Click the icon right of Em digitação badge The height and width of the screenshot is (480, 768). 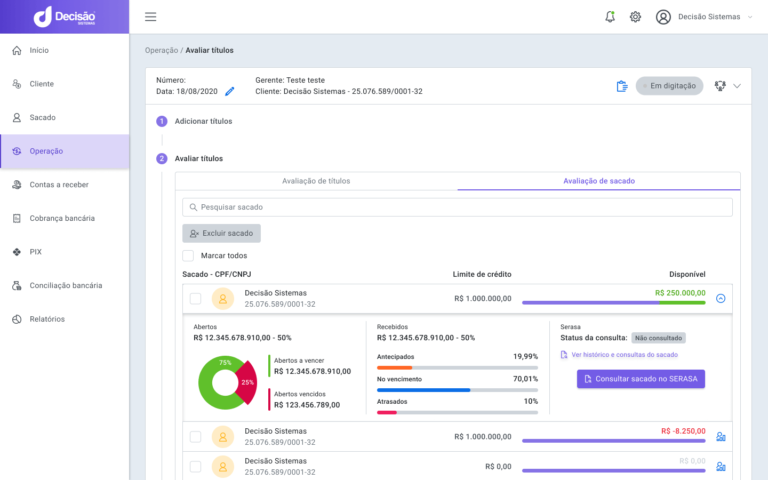click(x=719, y=86)
